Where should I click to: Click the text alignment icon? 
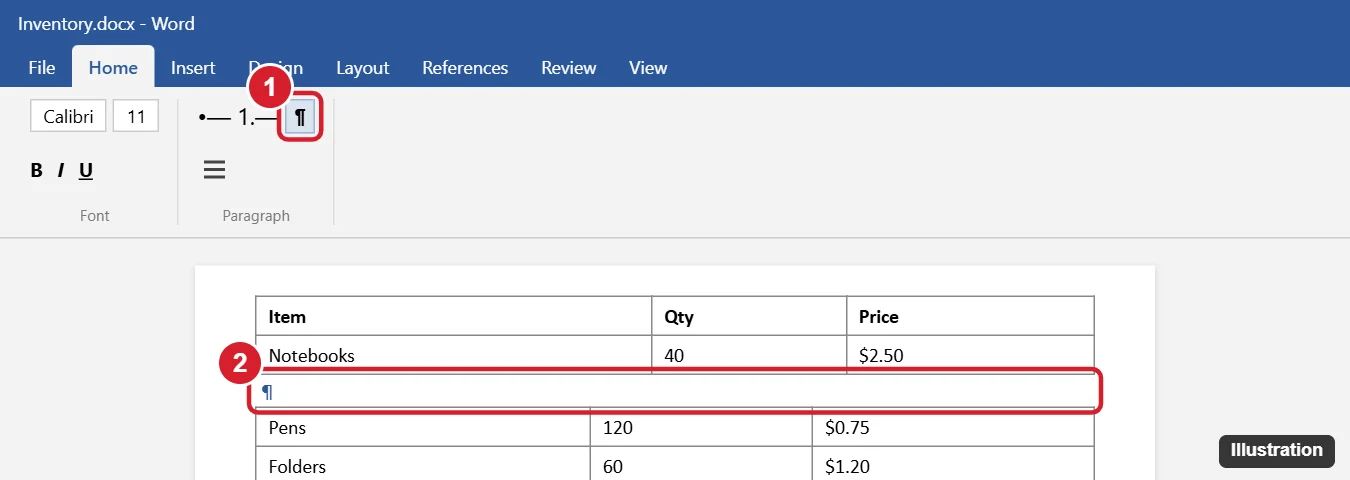(214, 170)
